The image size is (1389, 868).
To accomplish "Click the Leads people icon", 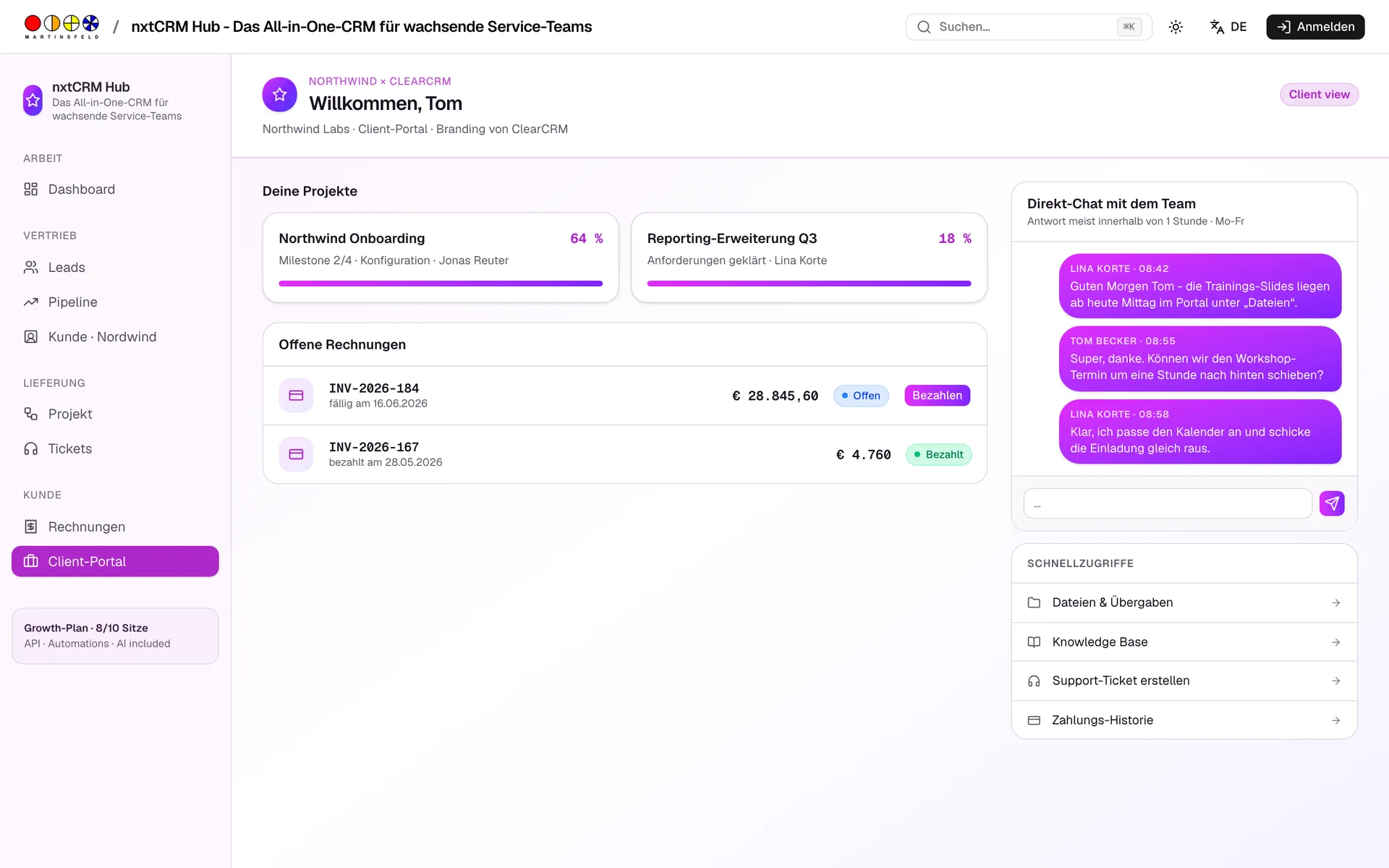I will pyautogui.click(x=30, y=268).
